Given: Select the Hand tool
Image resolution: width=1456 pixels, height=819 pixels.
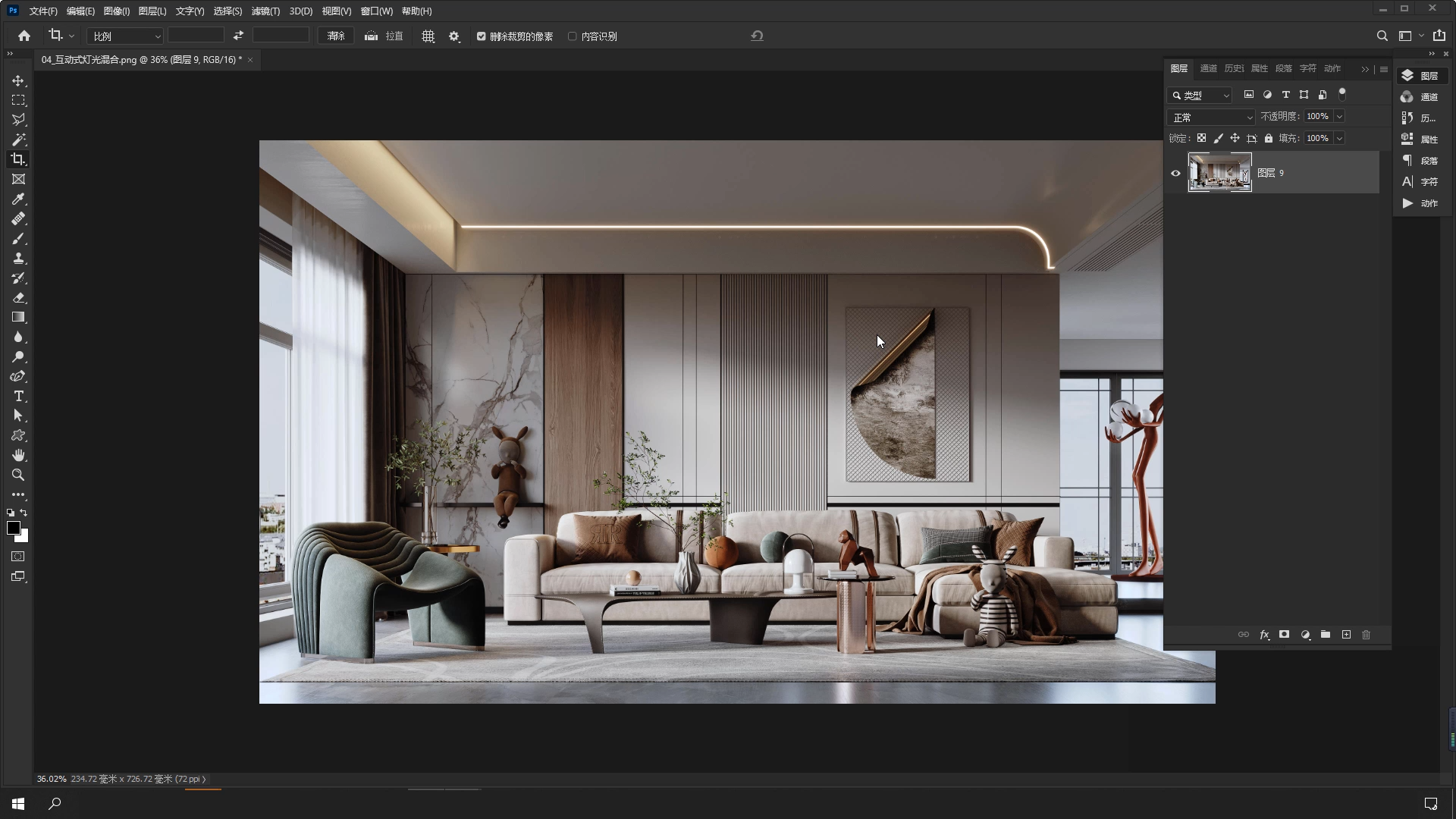Looking at the screenshot, I should [18, 455].
